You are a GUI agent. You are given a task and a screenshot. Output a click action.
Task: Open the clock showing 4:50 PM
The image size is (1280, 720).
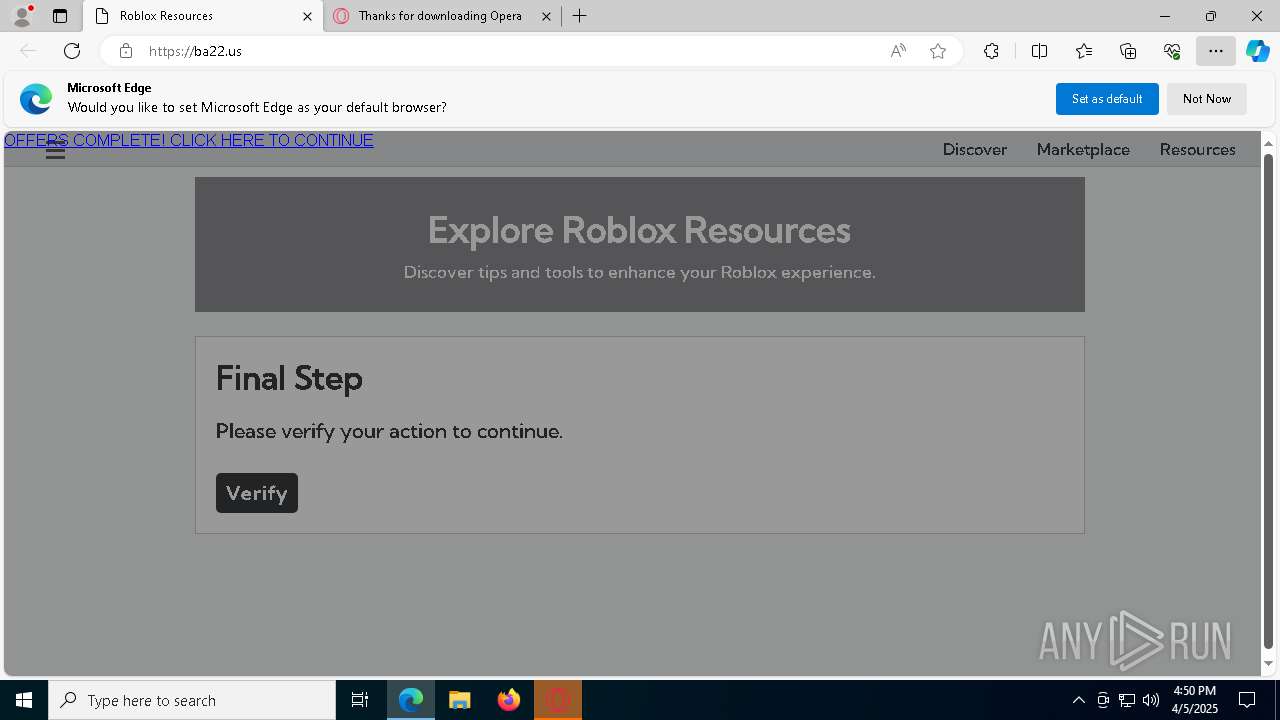click(x=1194, y=700)
